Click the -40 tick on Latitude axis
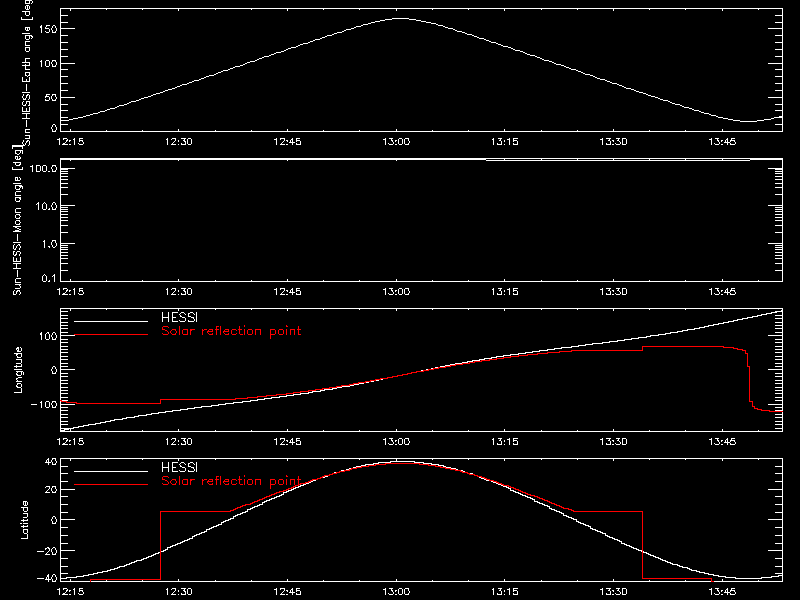Viewport: 800px width, 600px height. click(47, 578)
